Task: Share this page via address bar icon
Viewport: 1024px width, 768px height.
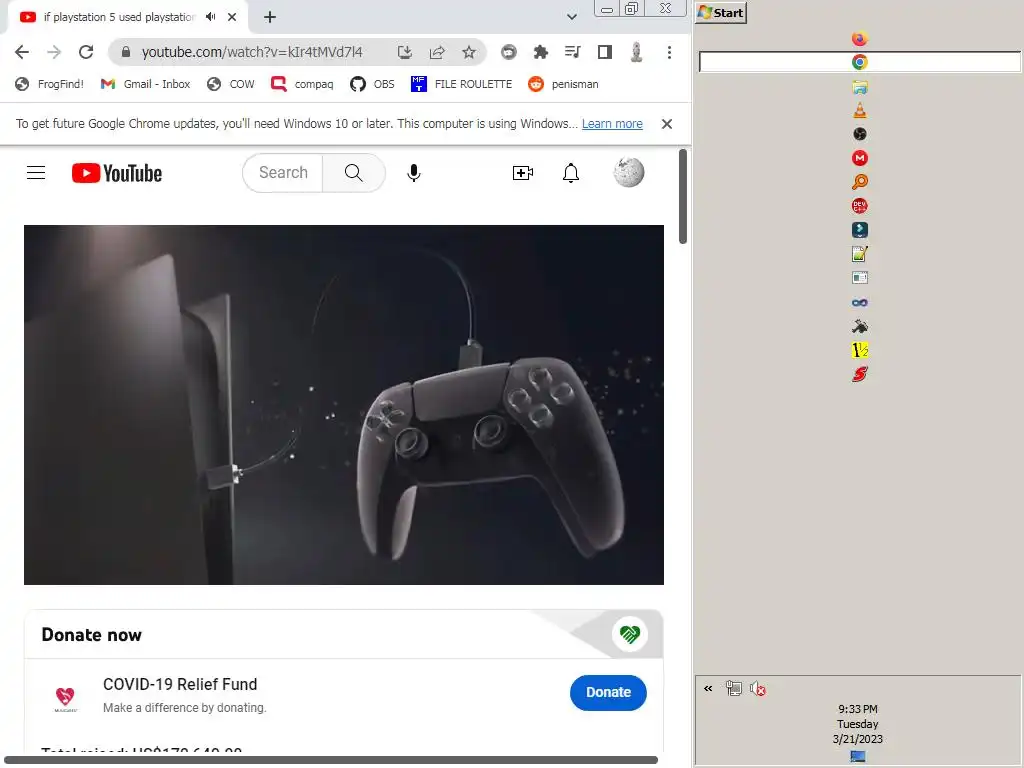Action: coord(437,52)
